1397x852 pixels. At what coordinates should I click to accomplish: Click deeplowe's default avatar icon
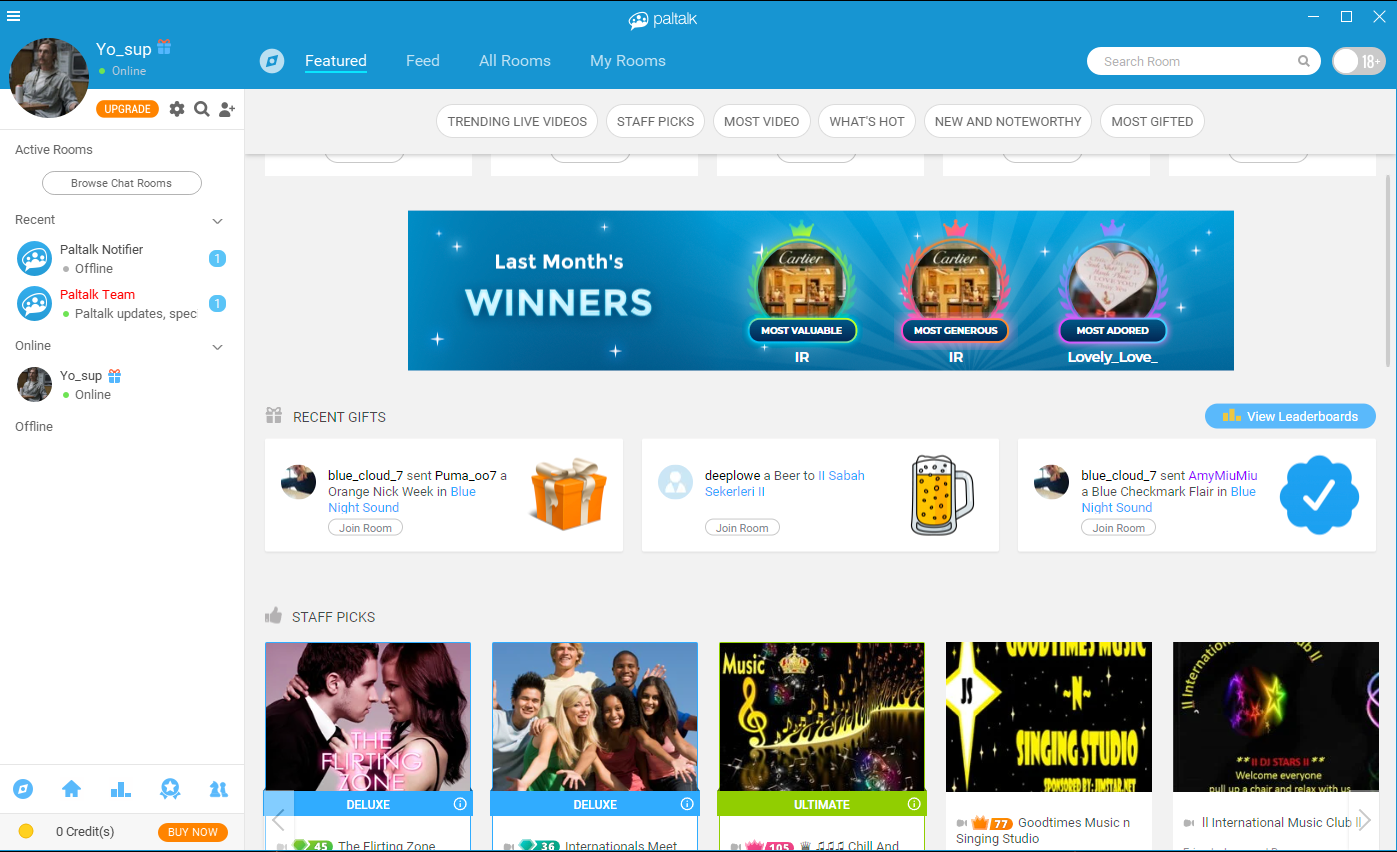(x=675, y=482)
